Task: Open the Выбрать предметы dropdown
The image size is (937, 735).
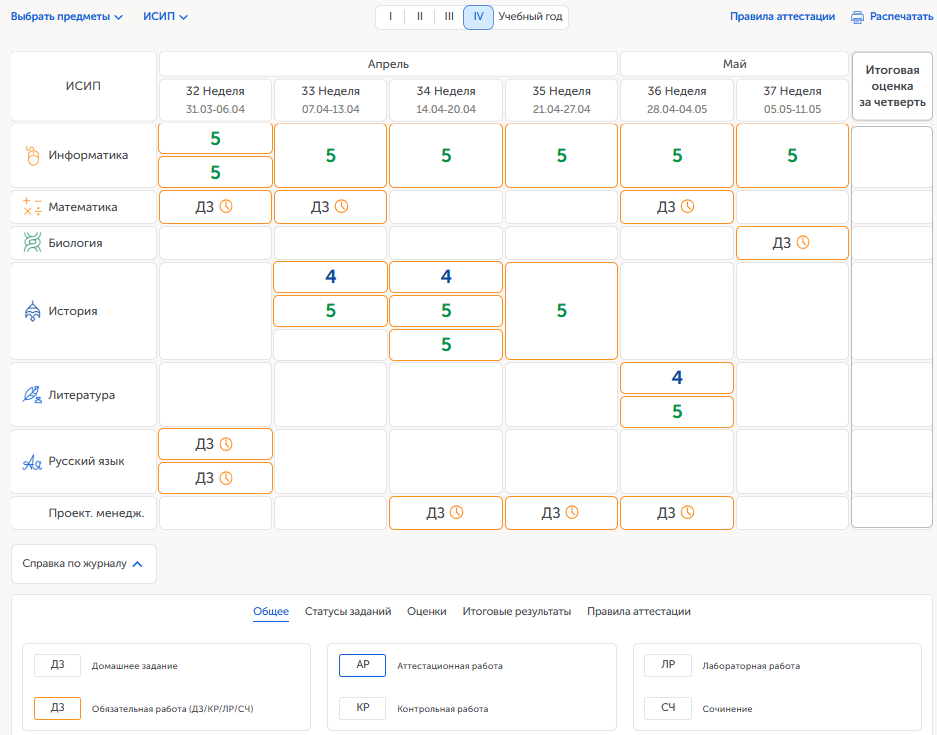Action: 66,17
